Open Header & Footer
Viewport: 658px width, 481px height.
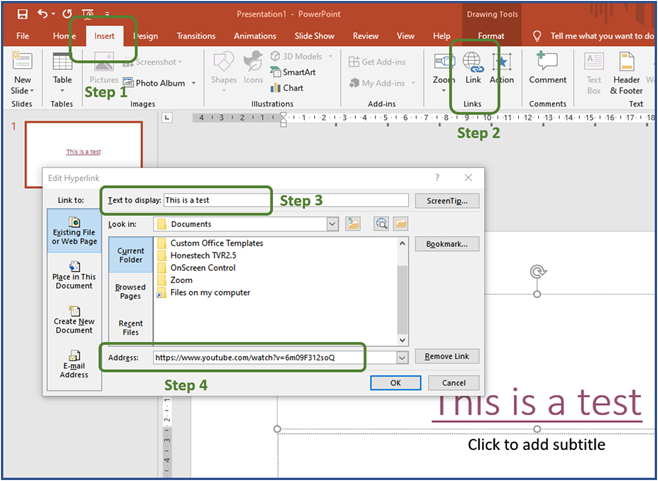(626, 73)
